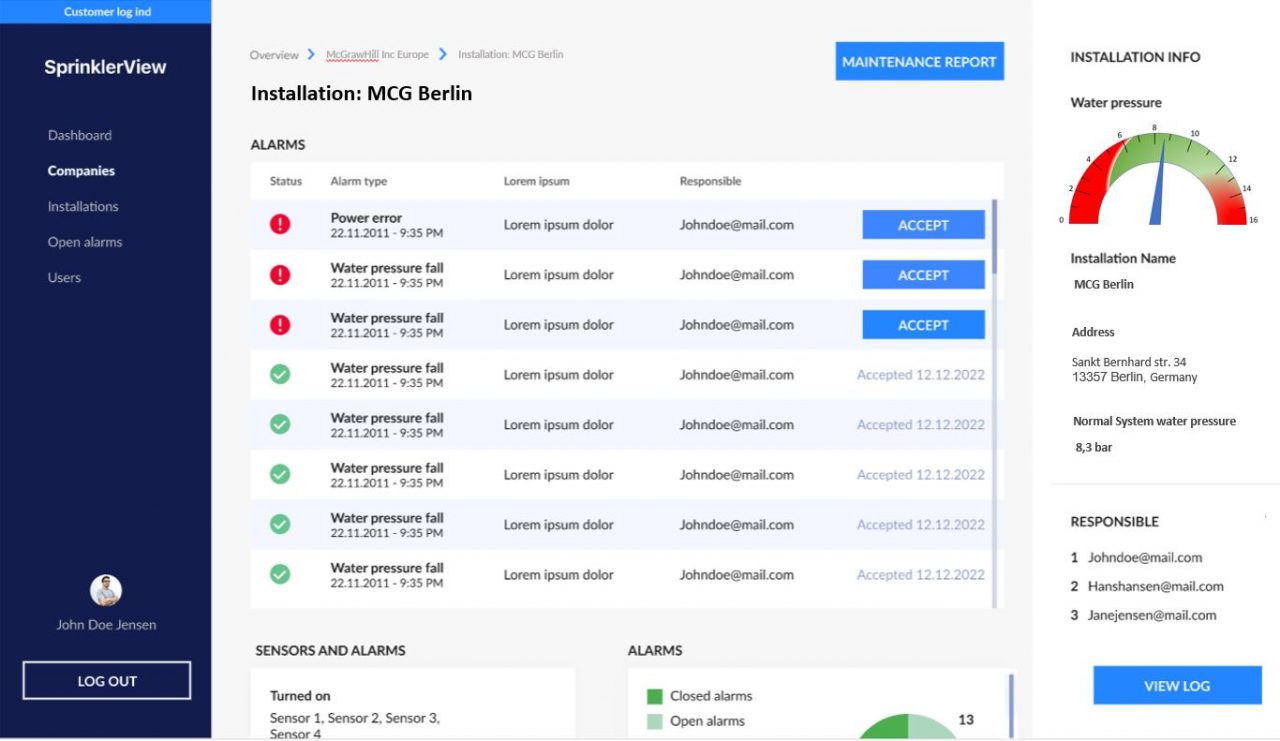Open the Users section

[x=64, y=277]
